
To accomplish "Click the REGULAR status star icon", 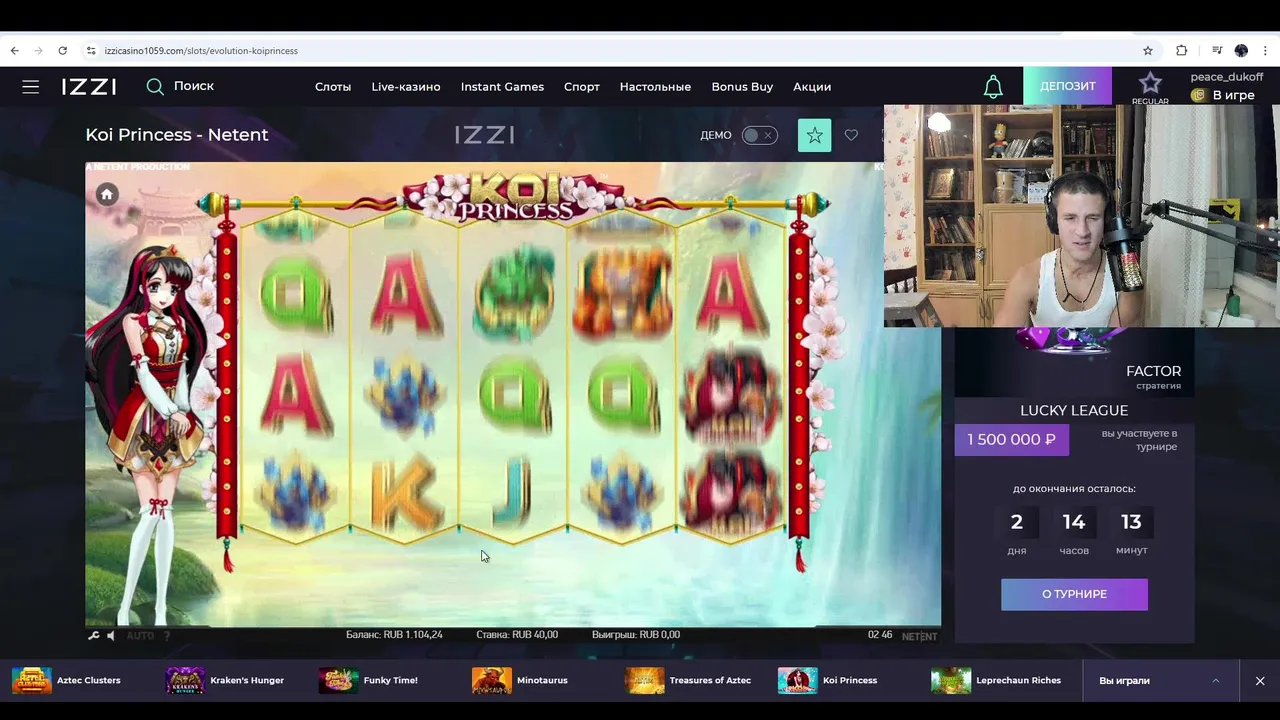I will 1150,84.
